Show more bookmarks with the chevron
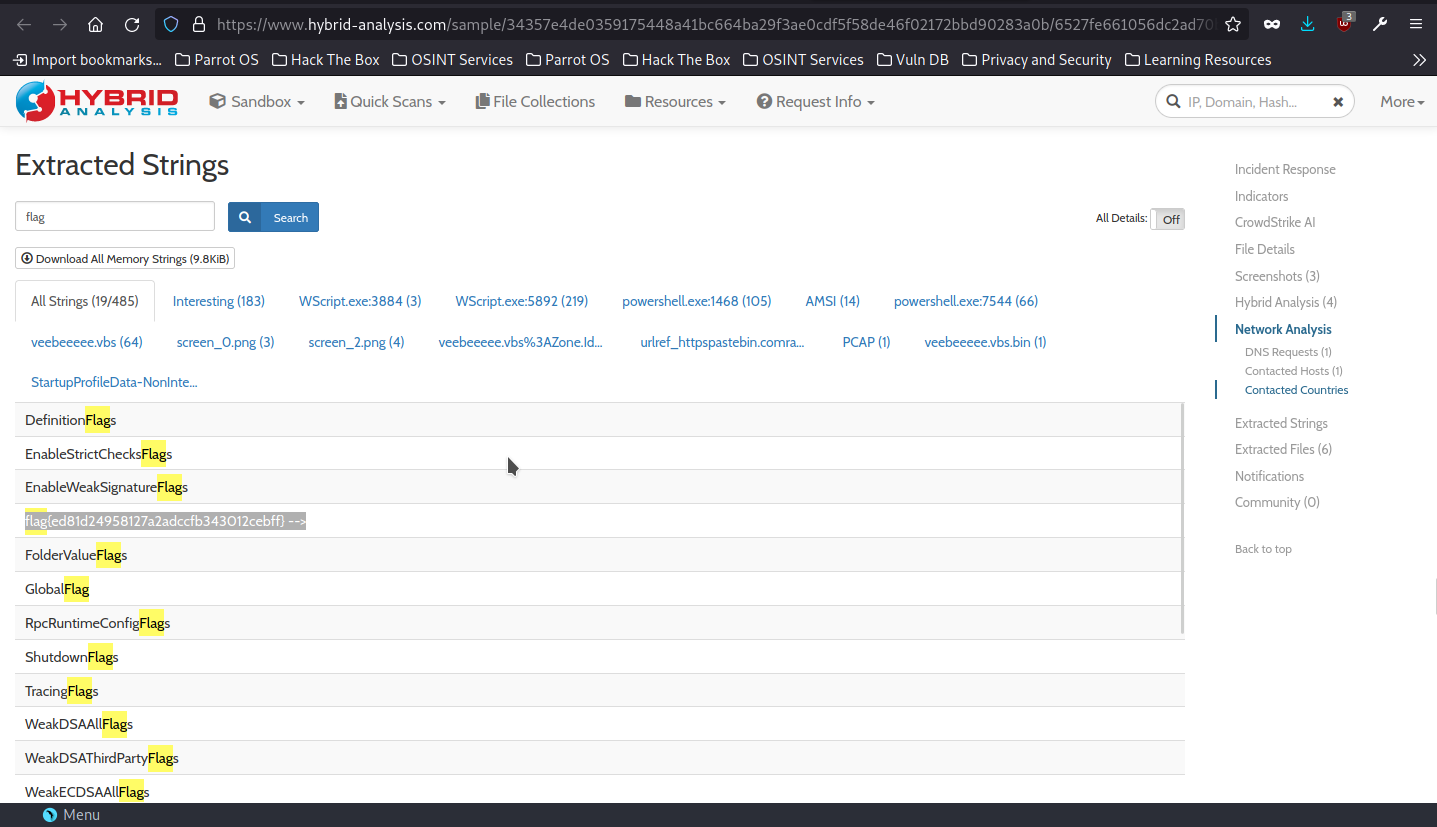This screenshot has height=827, width=1437. (1419, 60)
